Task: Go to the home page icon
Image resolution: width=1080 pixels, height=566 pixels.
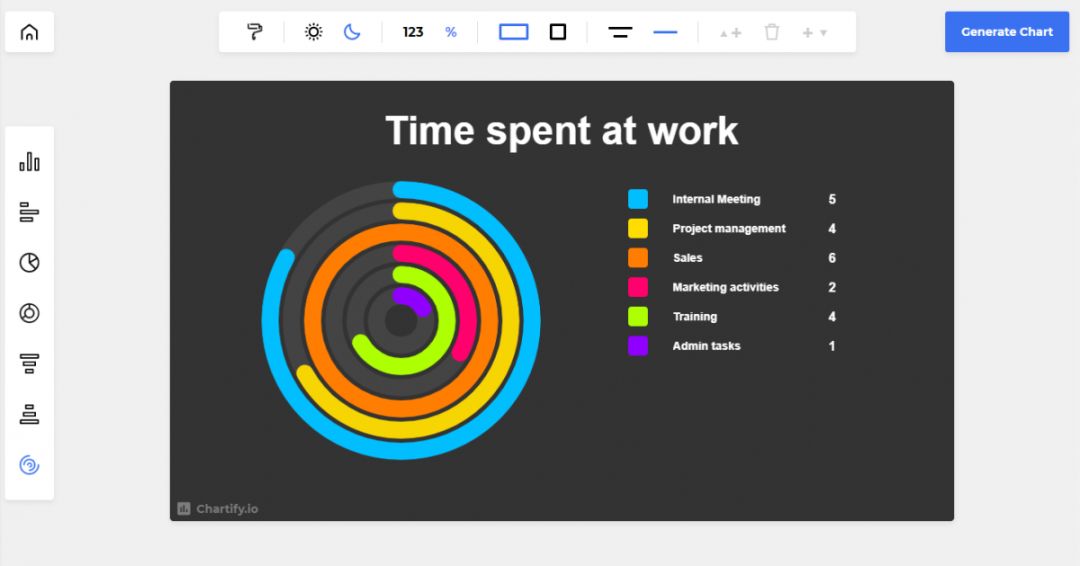Action: point(29,32)
